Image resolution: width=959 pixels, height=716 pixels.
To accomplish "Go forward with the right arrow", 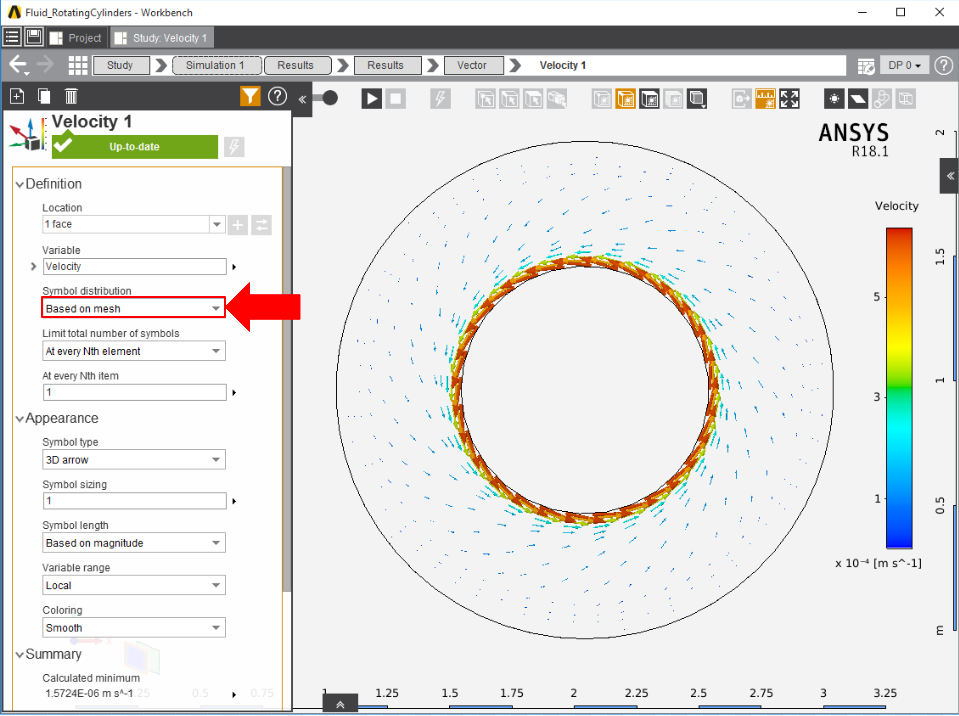I will [x=45, y=65].
